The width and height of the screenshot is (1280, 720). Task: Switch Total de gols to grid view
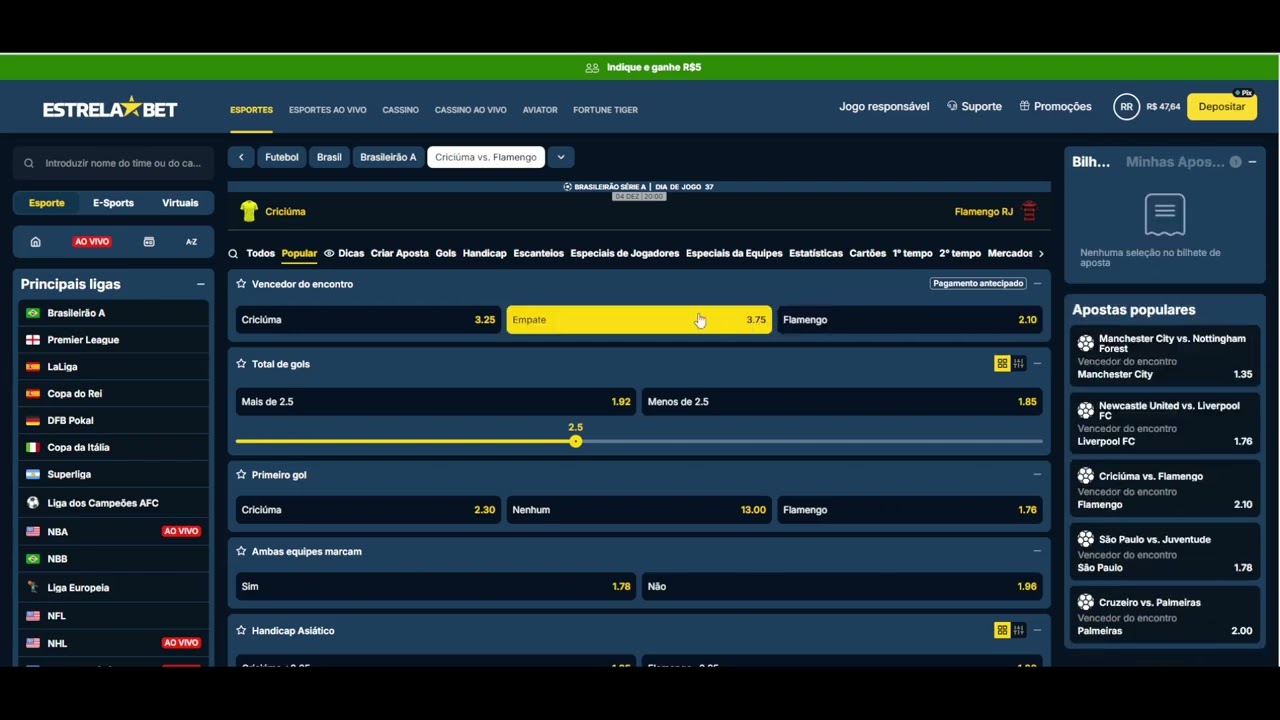coord(1002,364)
